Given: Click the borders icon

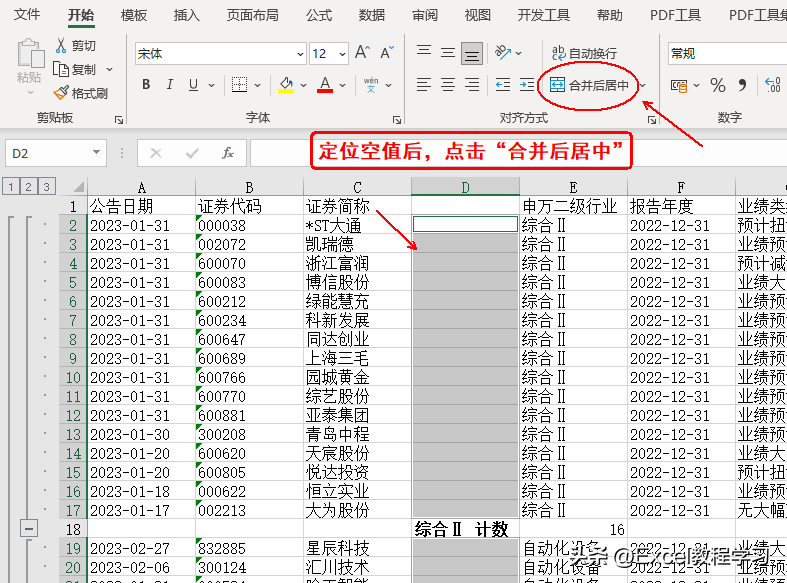Looking at the screenshot, I should pos(238,85).
